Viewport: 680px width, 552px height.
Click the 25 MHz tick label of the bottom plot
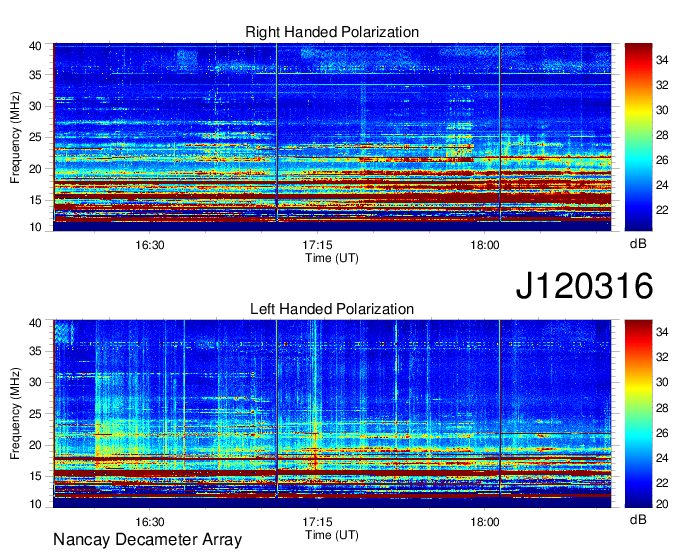[35, 414]
